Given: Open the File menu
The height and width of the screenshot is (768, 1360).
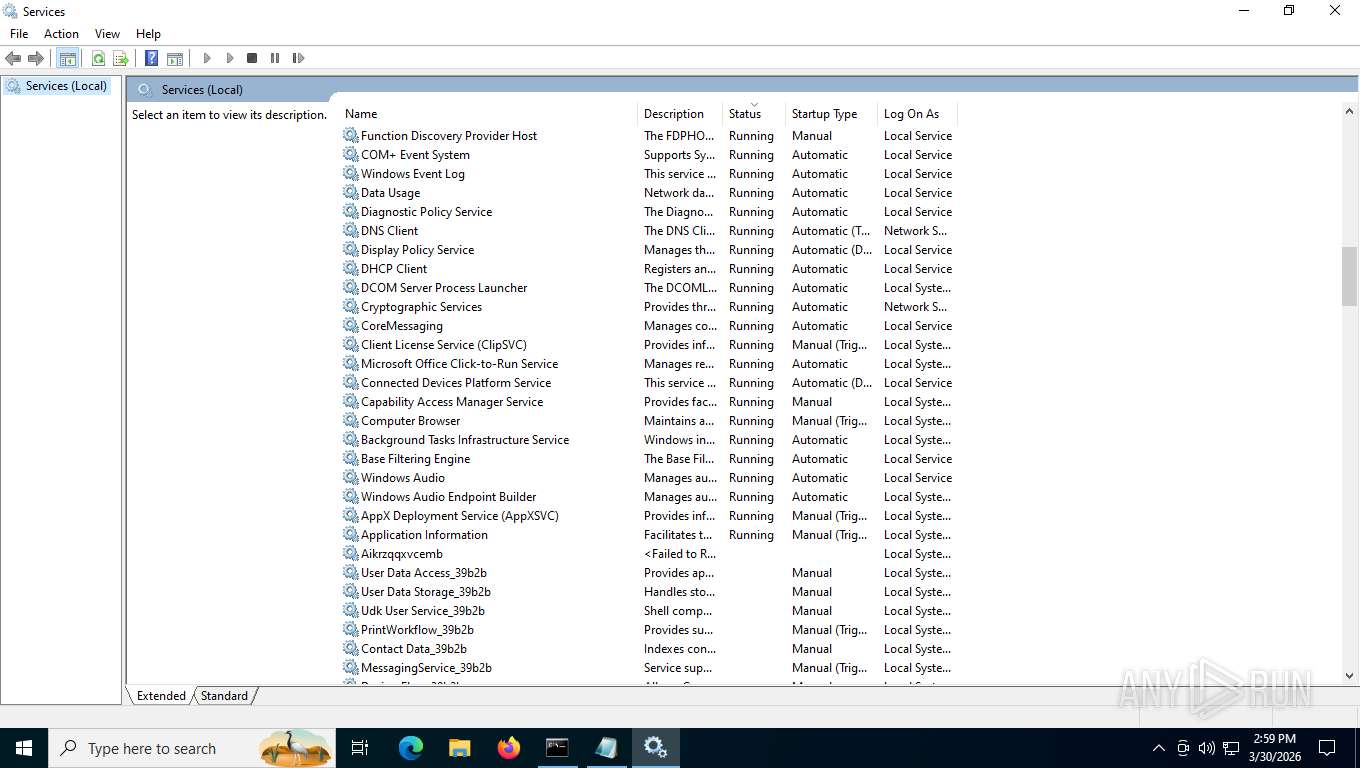Looking at the screenshot, I should 19,34.
